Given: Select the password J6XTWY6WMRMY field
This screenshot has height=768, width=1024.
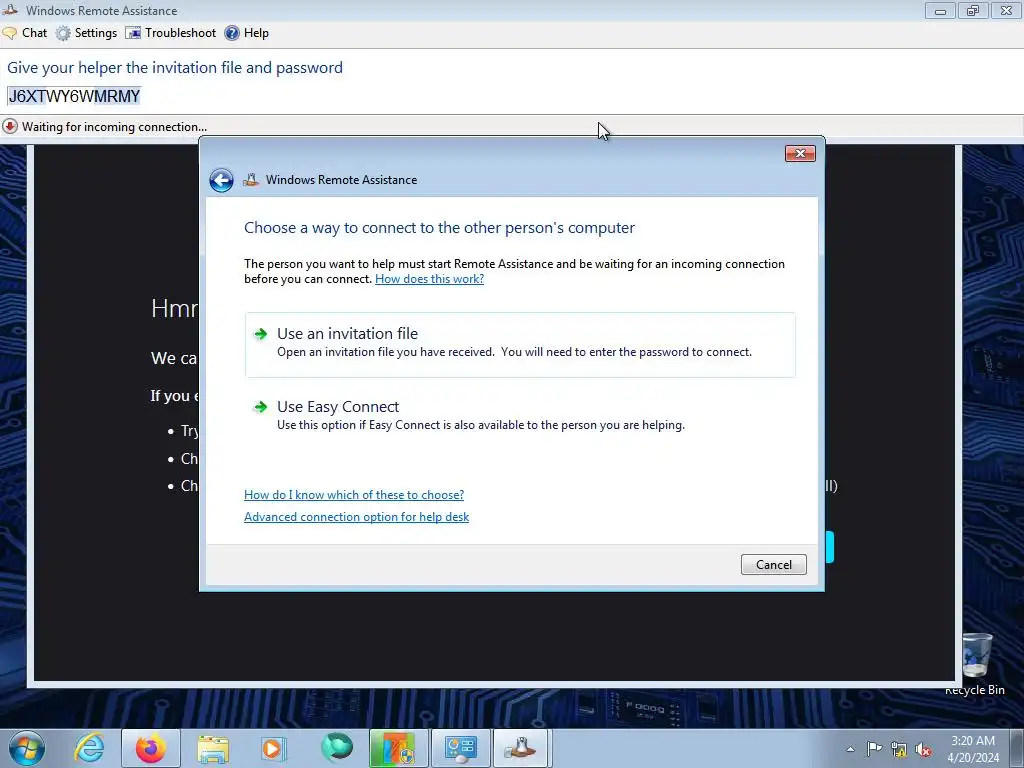Looking at the screenshot, I should click(x=74, y=97).
